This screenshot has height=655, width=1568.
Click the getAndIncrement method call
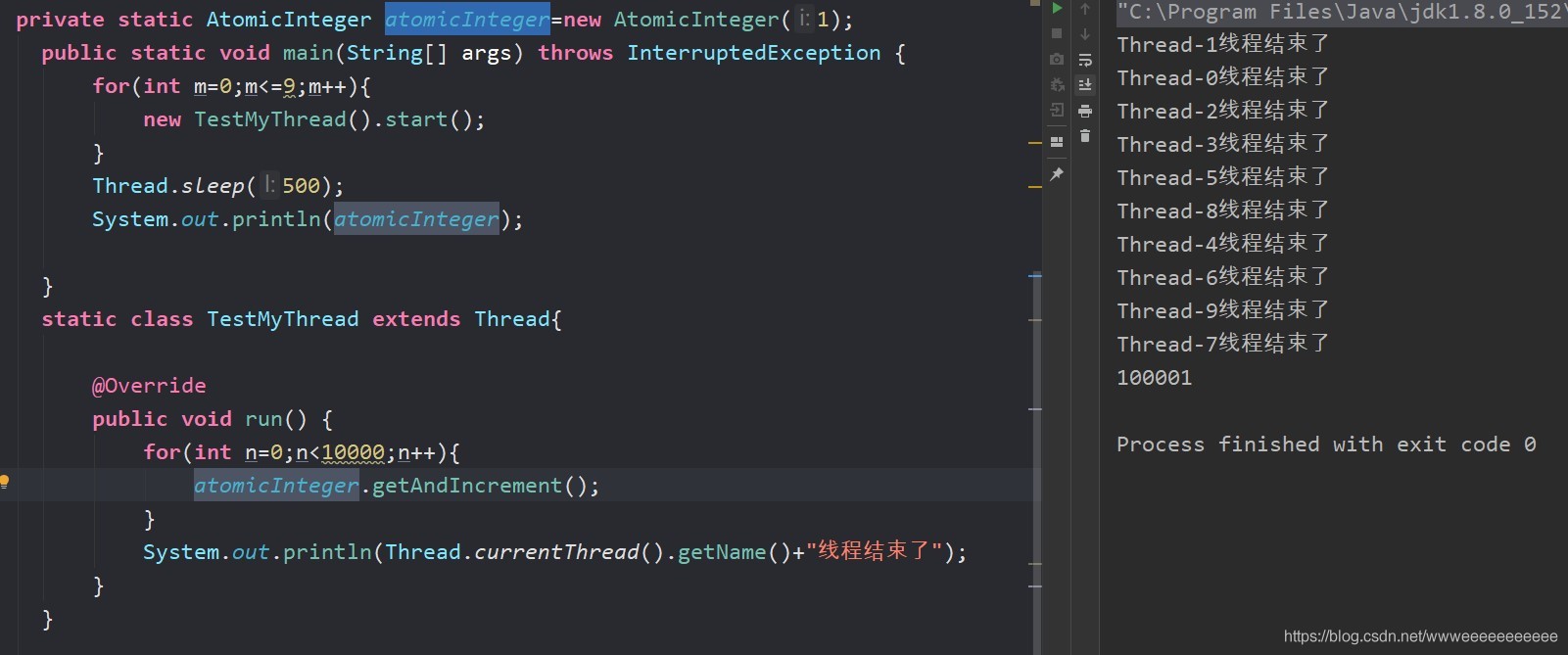point(467,486)
